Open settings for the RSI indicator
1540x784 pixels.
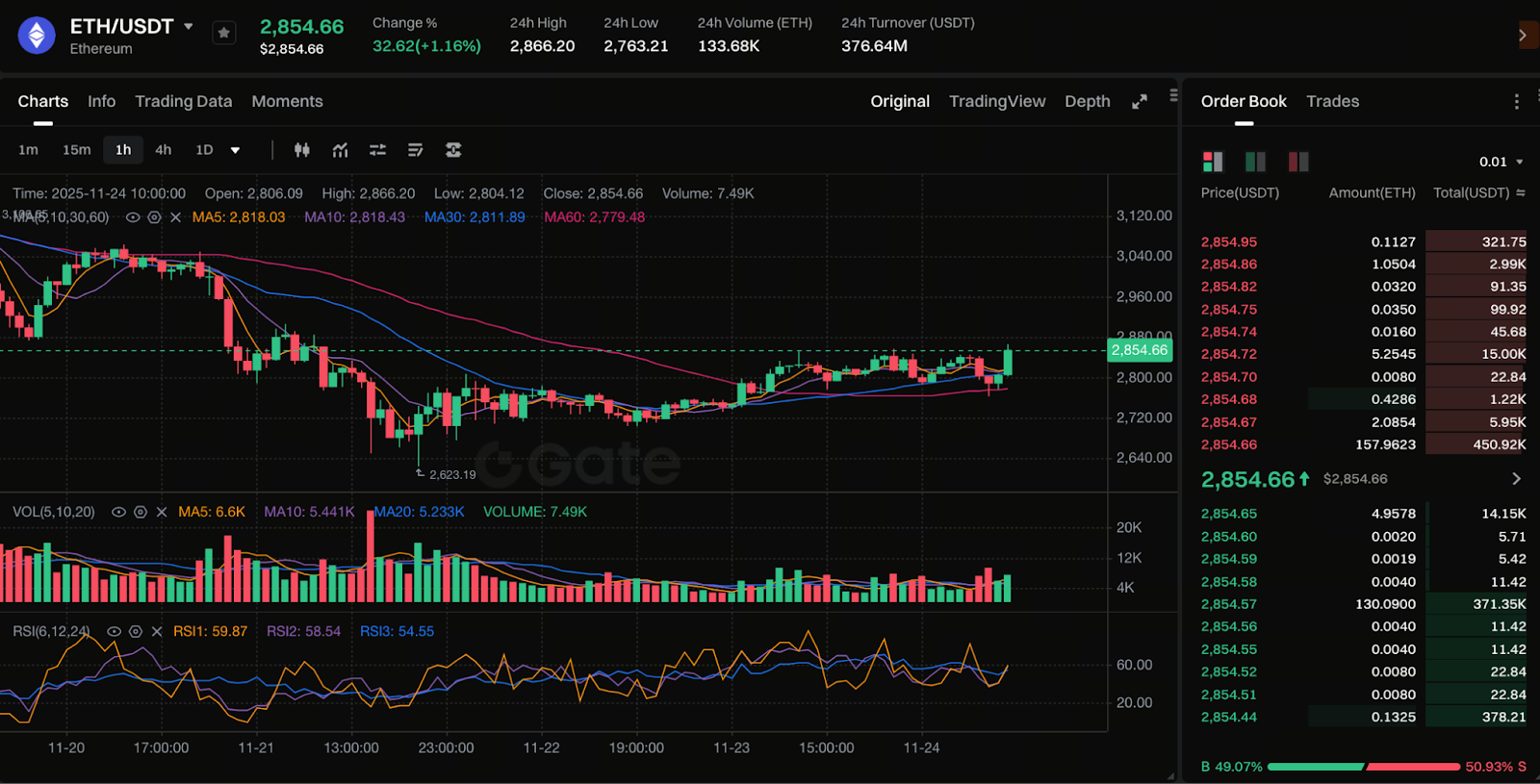136,632
